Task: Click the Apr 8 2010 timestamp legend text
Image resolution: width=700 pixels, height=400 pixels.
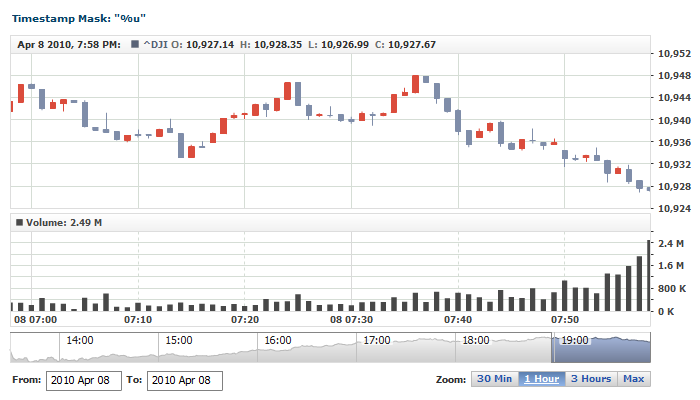Action: (69, 44)
